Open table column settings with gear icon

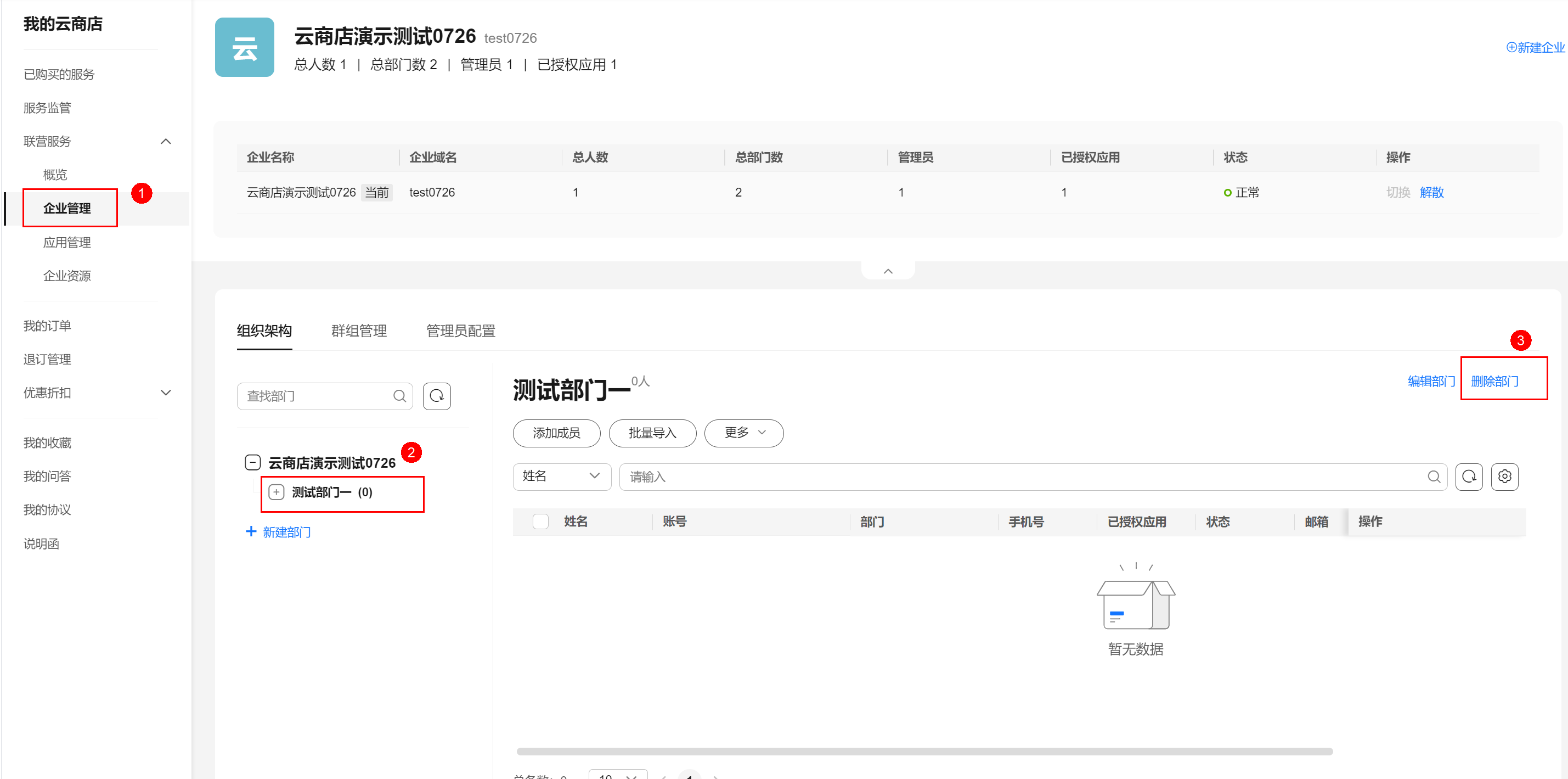[1505, 477]
